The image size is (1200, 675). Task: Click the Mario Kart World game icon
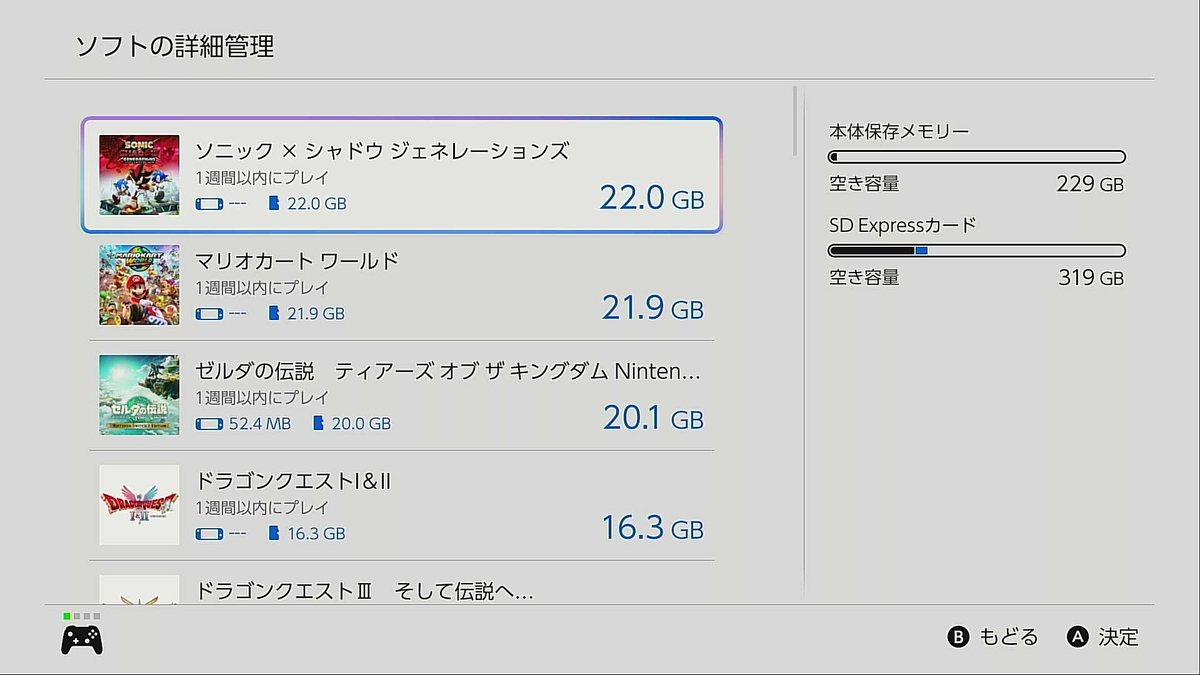point(139,285)
